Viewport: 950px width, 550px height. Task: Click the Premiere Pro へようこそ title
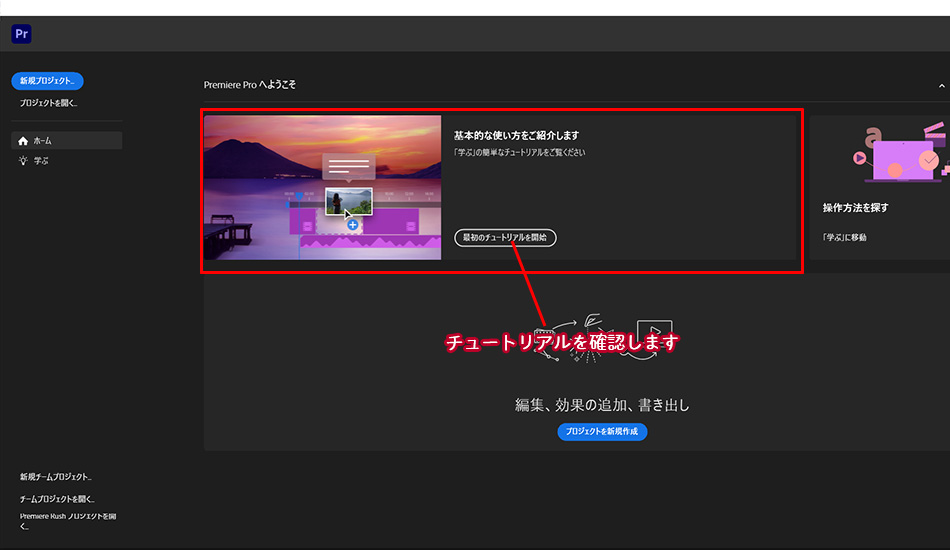coord(250,85)
